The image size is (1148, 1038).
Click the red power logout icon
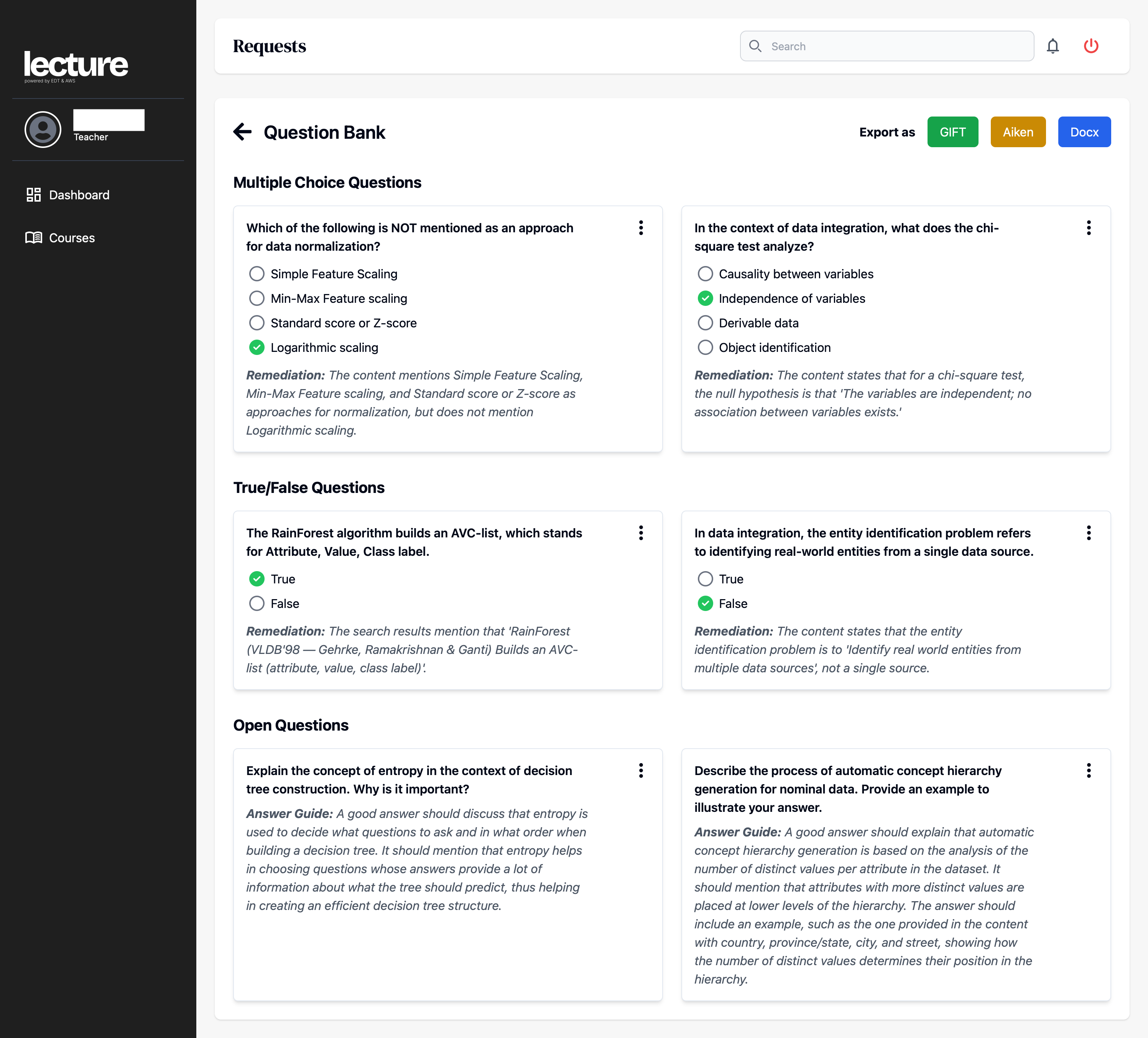coord(1090,46)
